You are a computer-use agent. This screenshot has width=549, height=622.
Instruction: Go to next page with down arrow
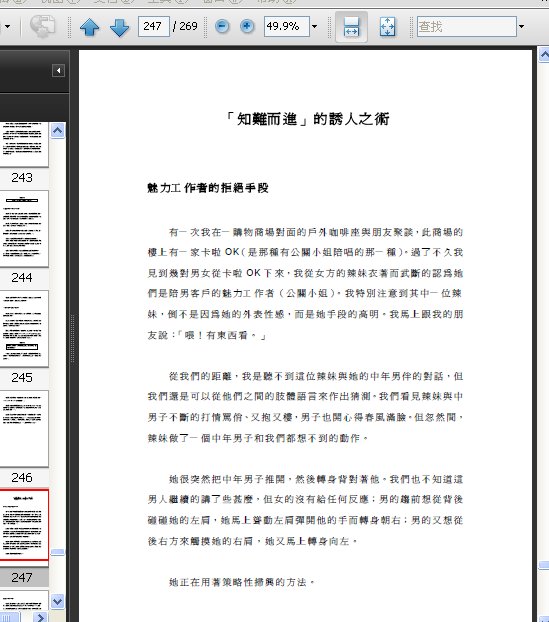point(119,27)
